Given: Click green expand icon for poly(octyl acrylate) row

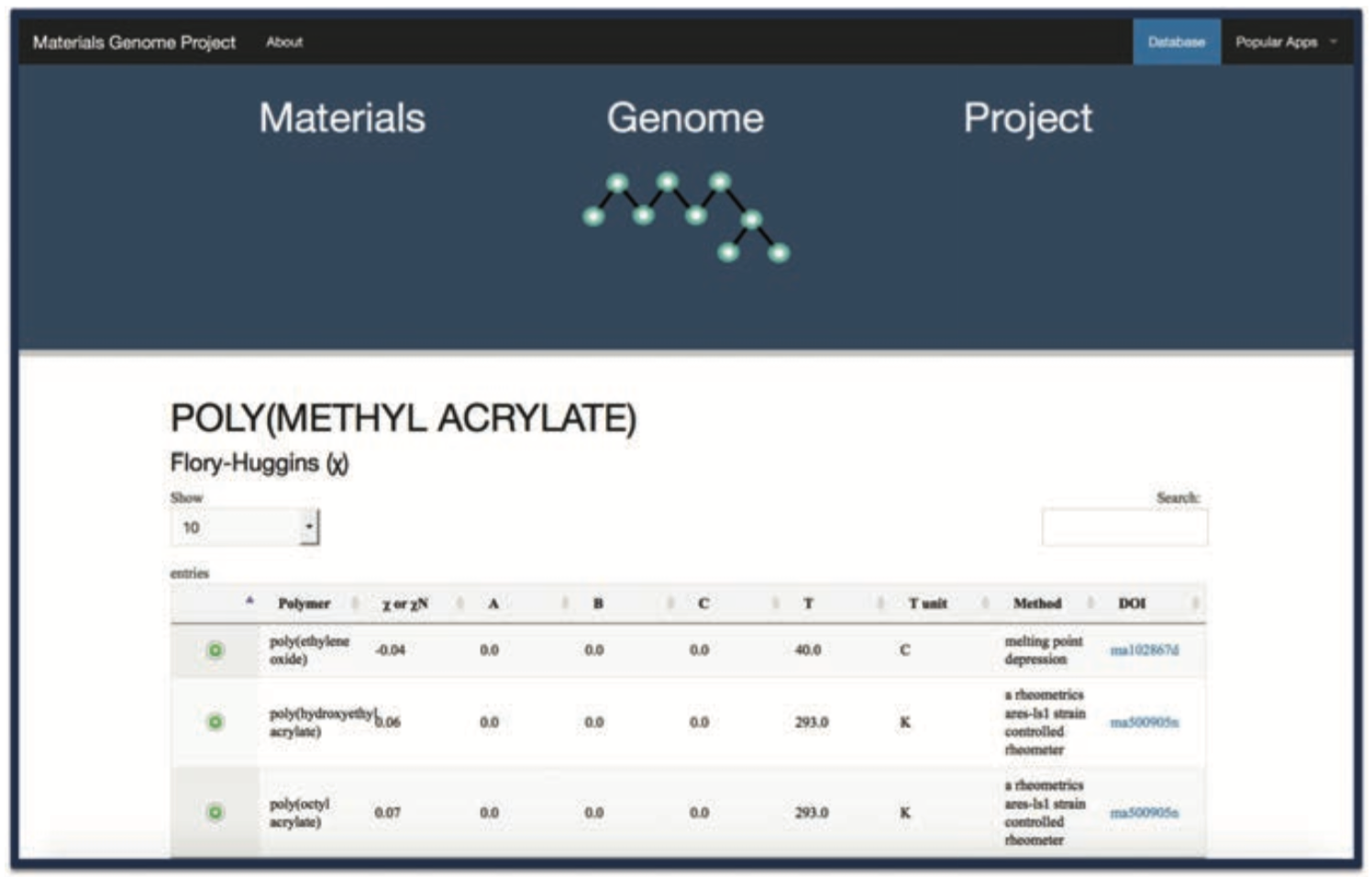Looking at the screenshot, I should coord(216,813).
